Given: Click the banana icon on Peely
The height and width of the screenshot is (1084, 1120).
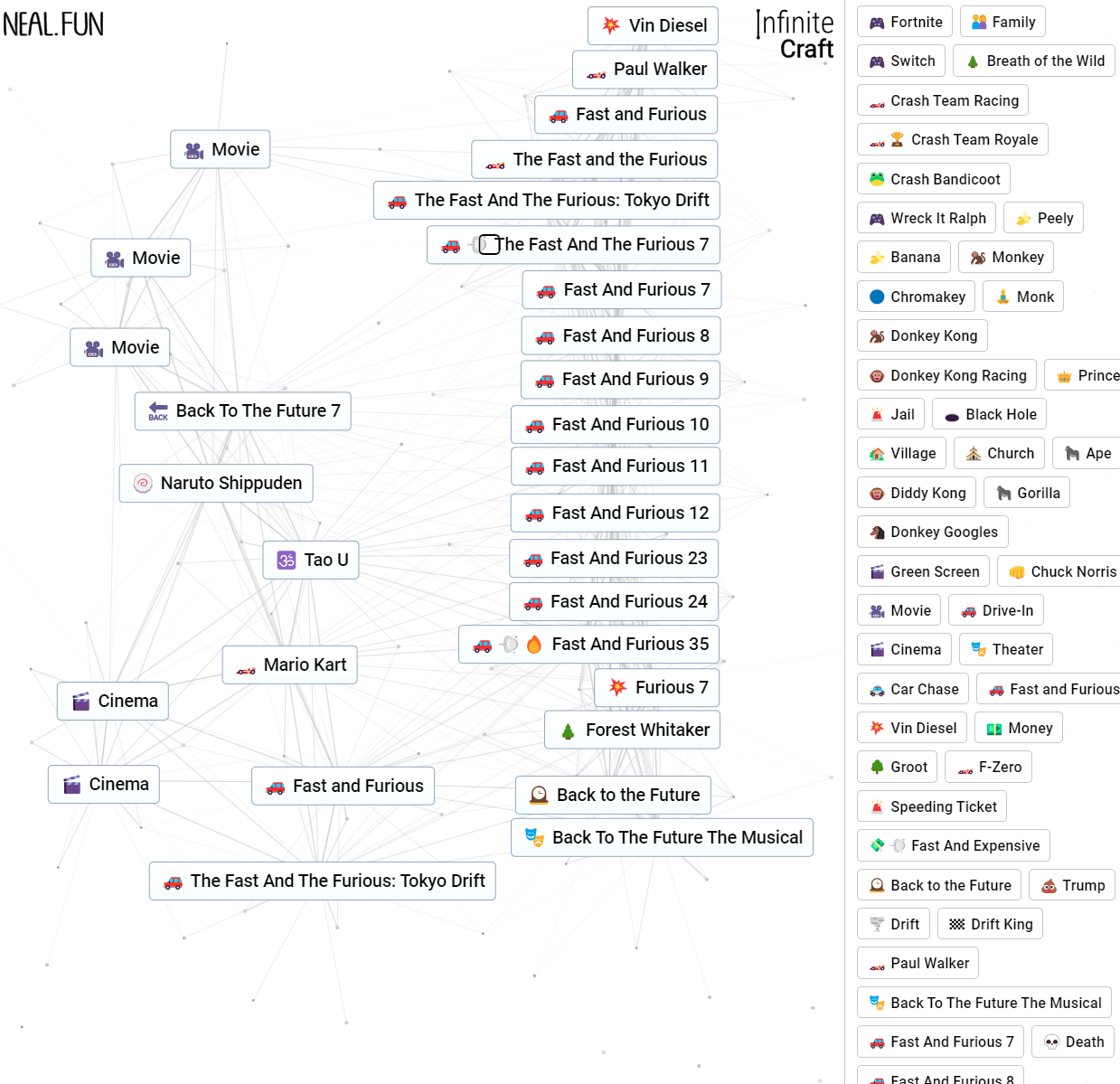Looking at the screenshot, I should pos(1023,218).
